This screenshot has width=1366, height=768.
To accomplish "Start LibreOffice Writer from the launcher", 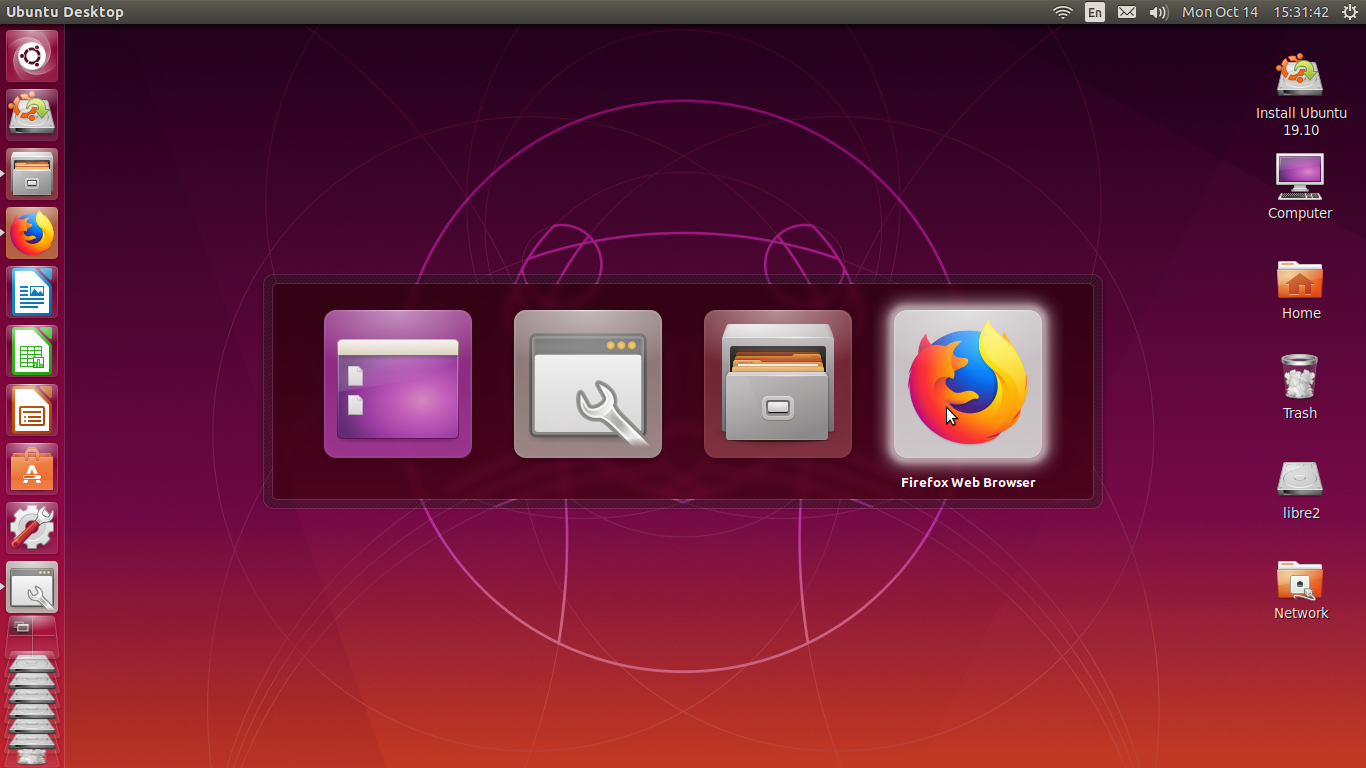I will click(32, 292).
